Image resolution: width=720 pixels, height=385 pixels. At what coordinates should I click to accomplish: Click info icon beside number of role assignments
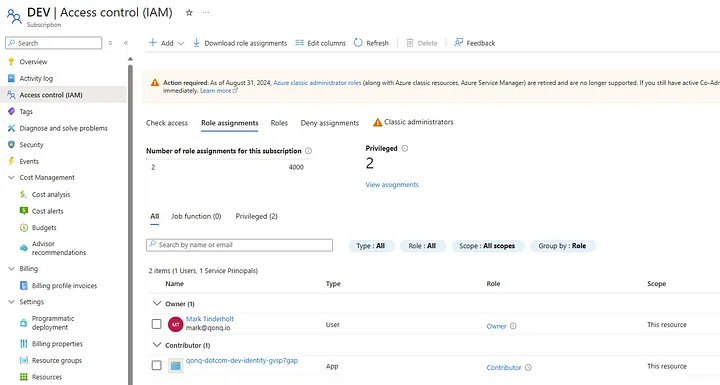tap(309, 151)
